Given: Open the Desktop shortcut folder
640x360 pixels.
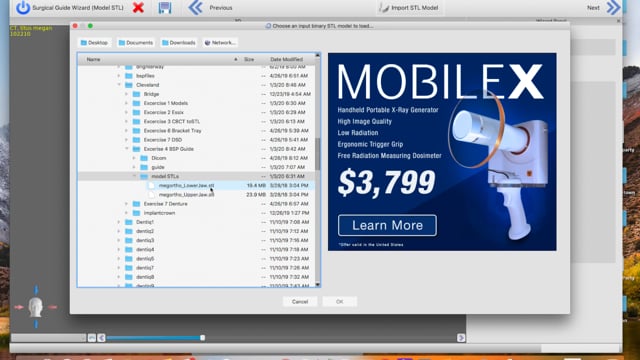Looking at the screenshot, I should pos(94,42).
